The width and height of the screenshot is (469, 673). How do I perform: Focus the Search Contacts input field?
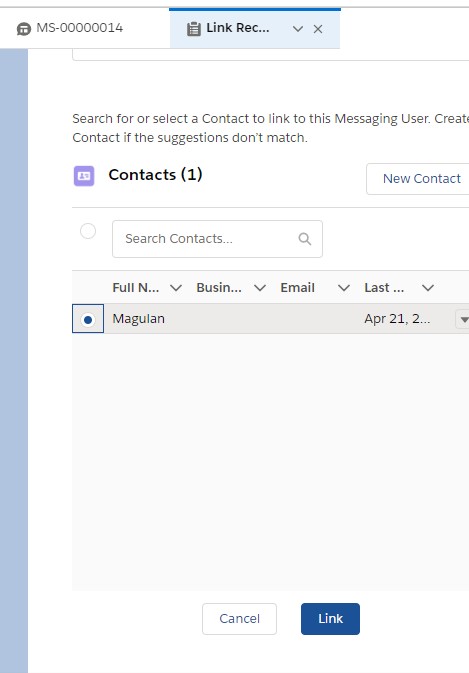coord(217,239)
